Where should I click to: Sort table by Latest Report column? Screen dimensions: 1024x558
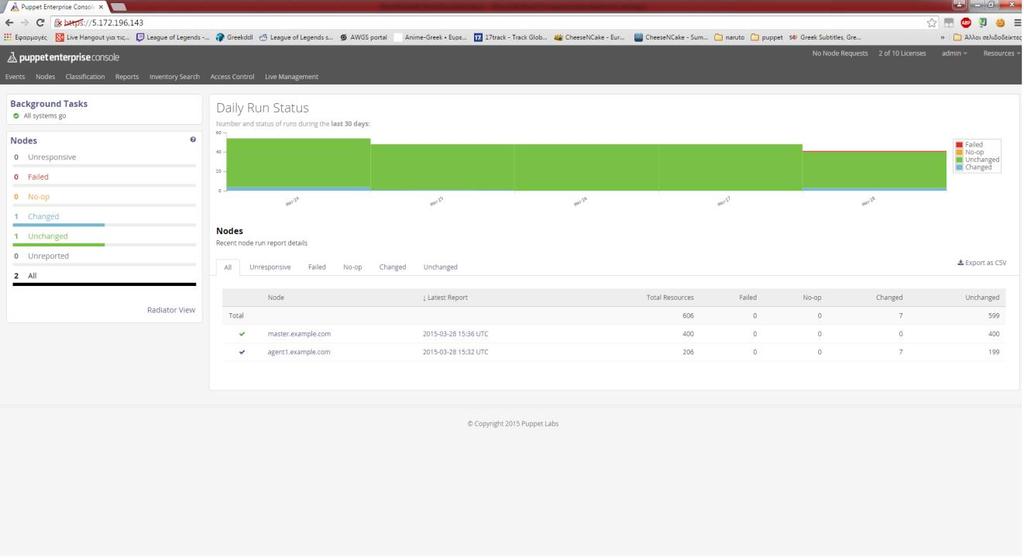[445, 298]
